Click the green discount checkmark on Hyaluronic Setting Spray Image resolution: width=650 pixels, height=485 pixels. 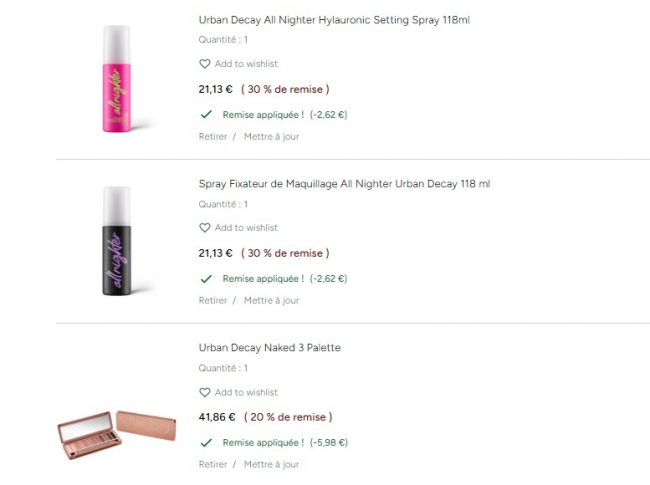[x=206, y=114]
